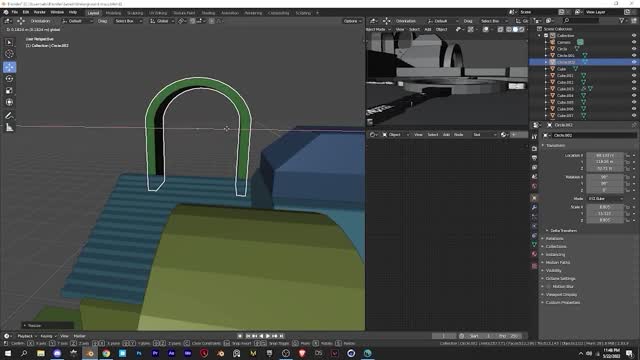
Task: Toggle lock for Location X
Action: pyautogui.click(x=627, y=156)
